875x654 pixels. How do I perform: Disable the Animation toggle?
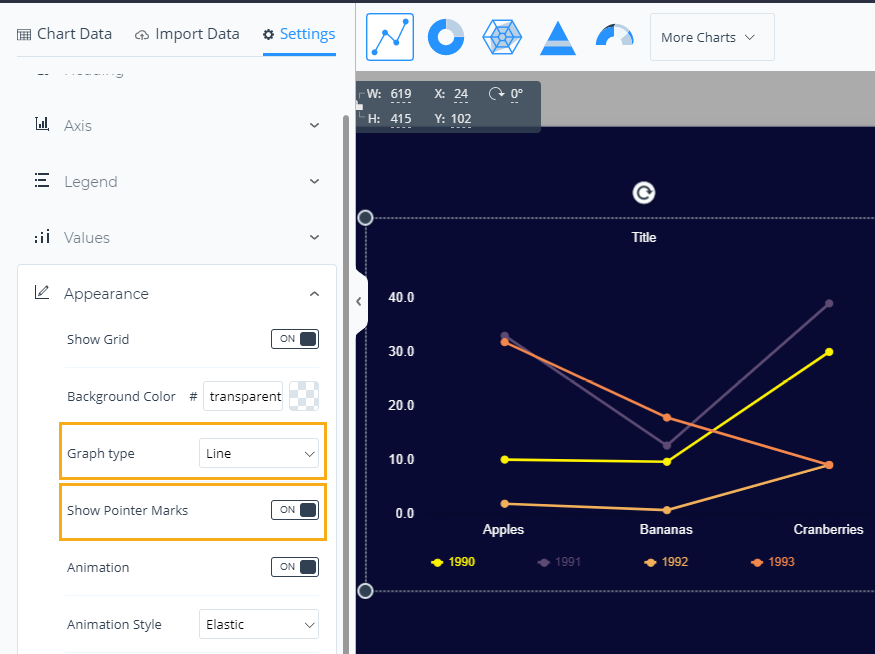pyautogui.click(x=295, y=567)
